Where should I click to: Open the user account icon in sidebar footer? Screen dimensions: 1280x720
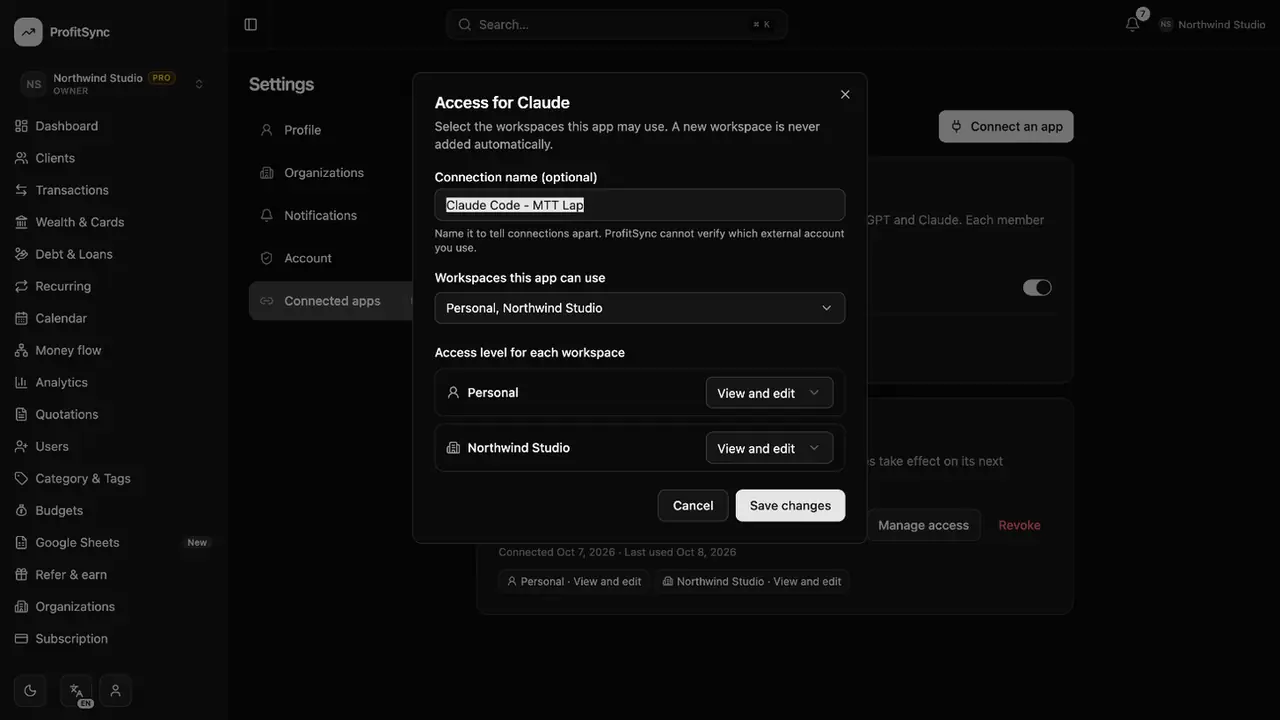click(116, 690)
